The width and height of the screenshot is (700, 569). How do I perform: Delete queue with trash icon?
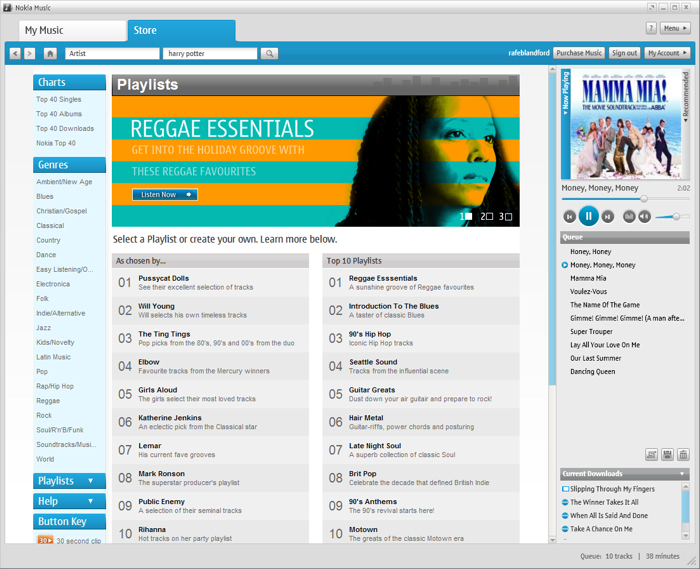[x=683, y=454]
